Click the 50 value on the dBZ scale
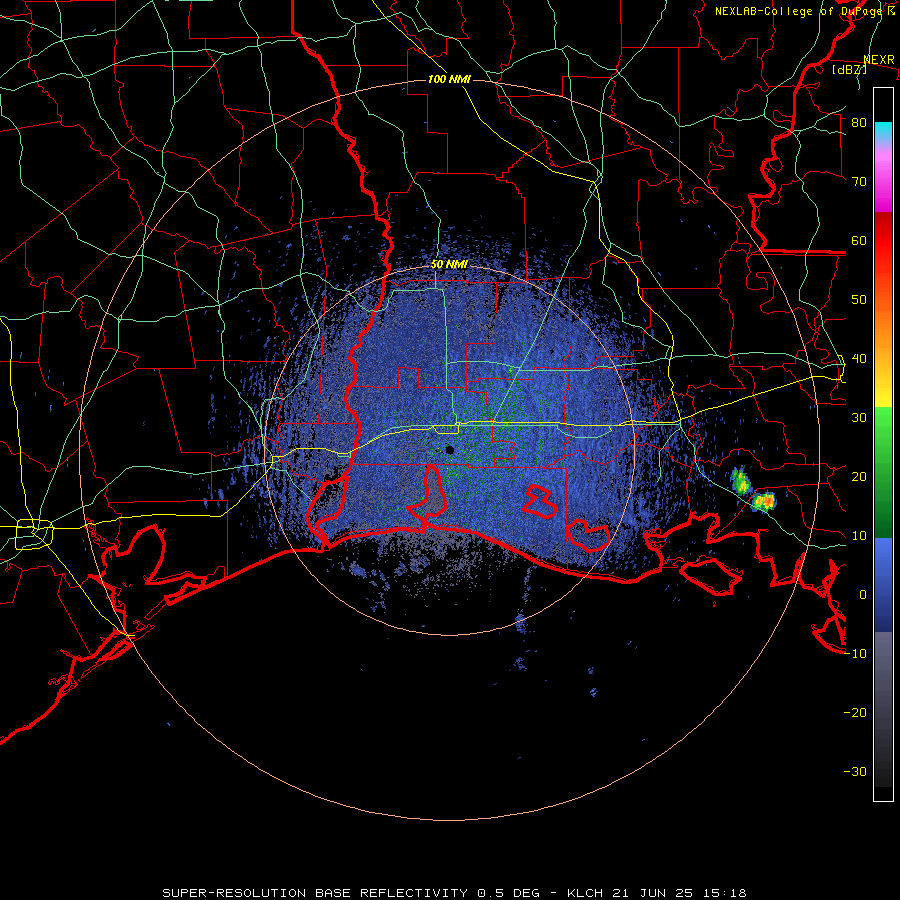This screenshot has height=900, width=900. coord(859,300)
